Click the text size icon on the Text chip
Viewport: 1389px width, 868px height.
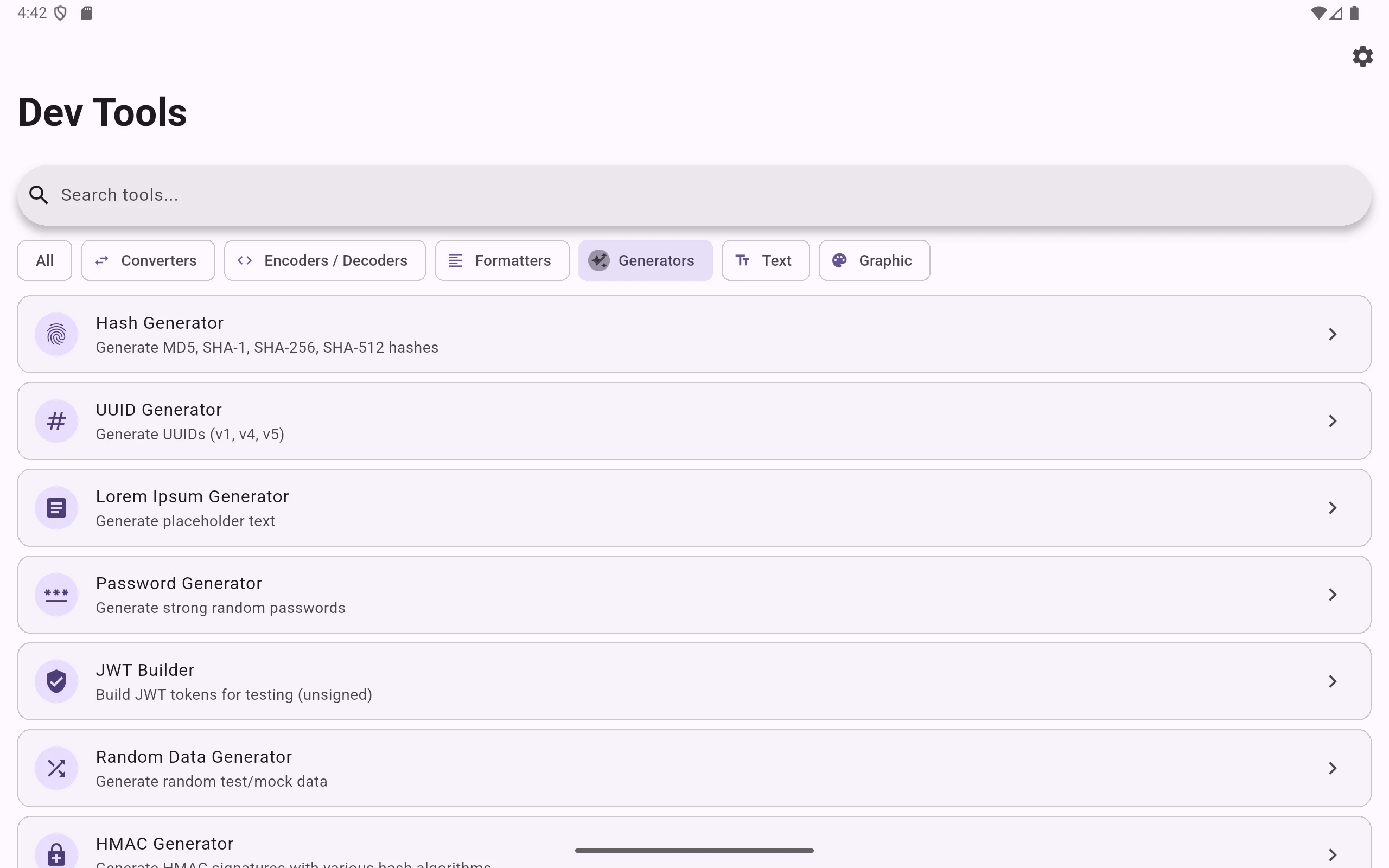pos(742,260)
